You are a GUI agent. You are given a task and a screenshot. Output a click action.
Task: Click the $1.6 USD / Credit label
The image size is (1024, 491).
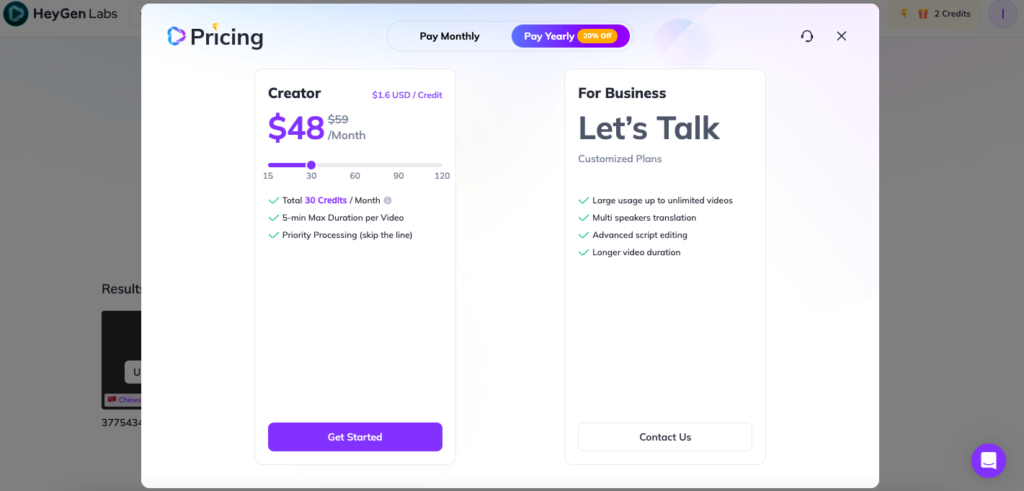coord(407,95)
